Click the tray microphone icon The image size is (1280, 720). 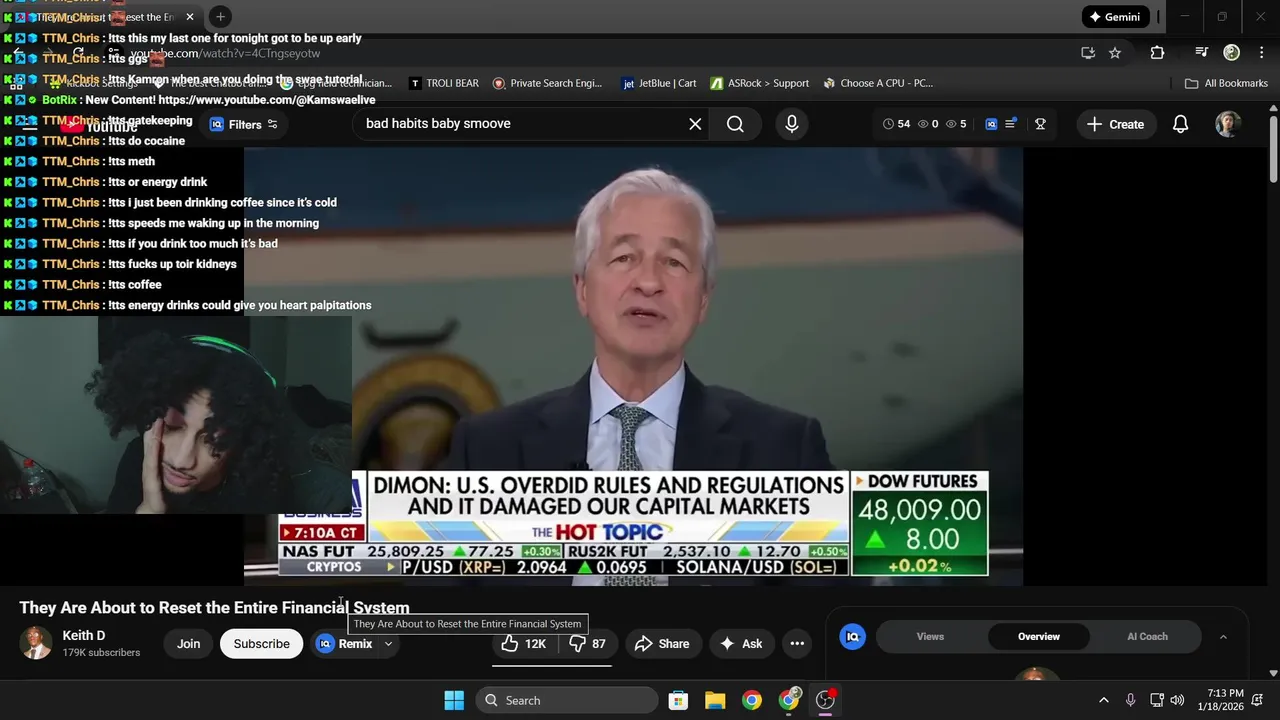point(1130,700)
